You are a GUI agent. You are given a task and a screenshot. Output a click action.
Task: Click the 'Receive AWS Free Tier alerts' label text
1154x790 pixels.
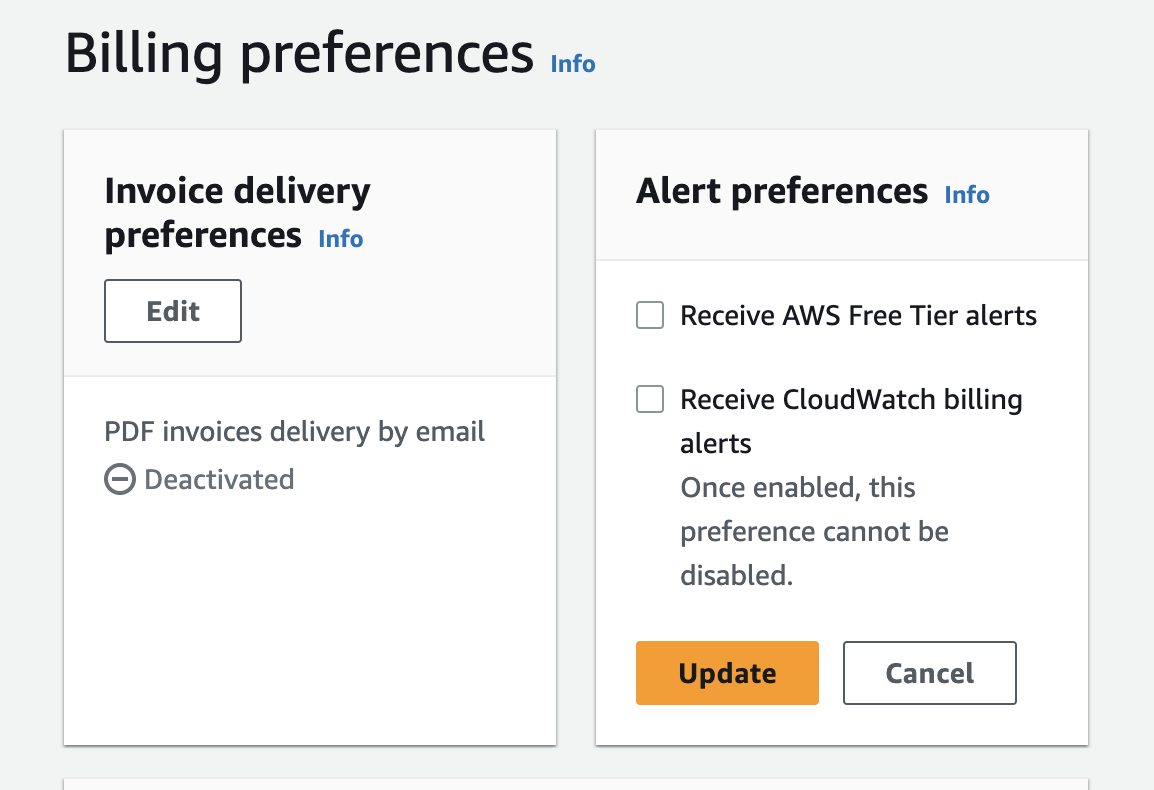858,317
